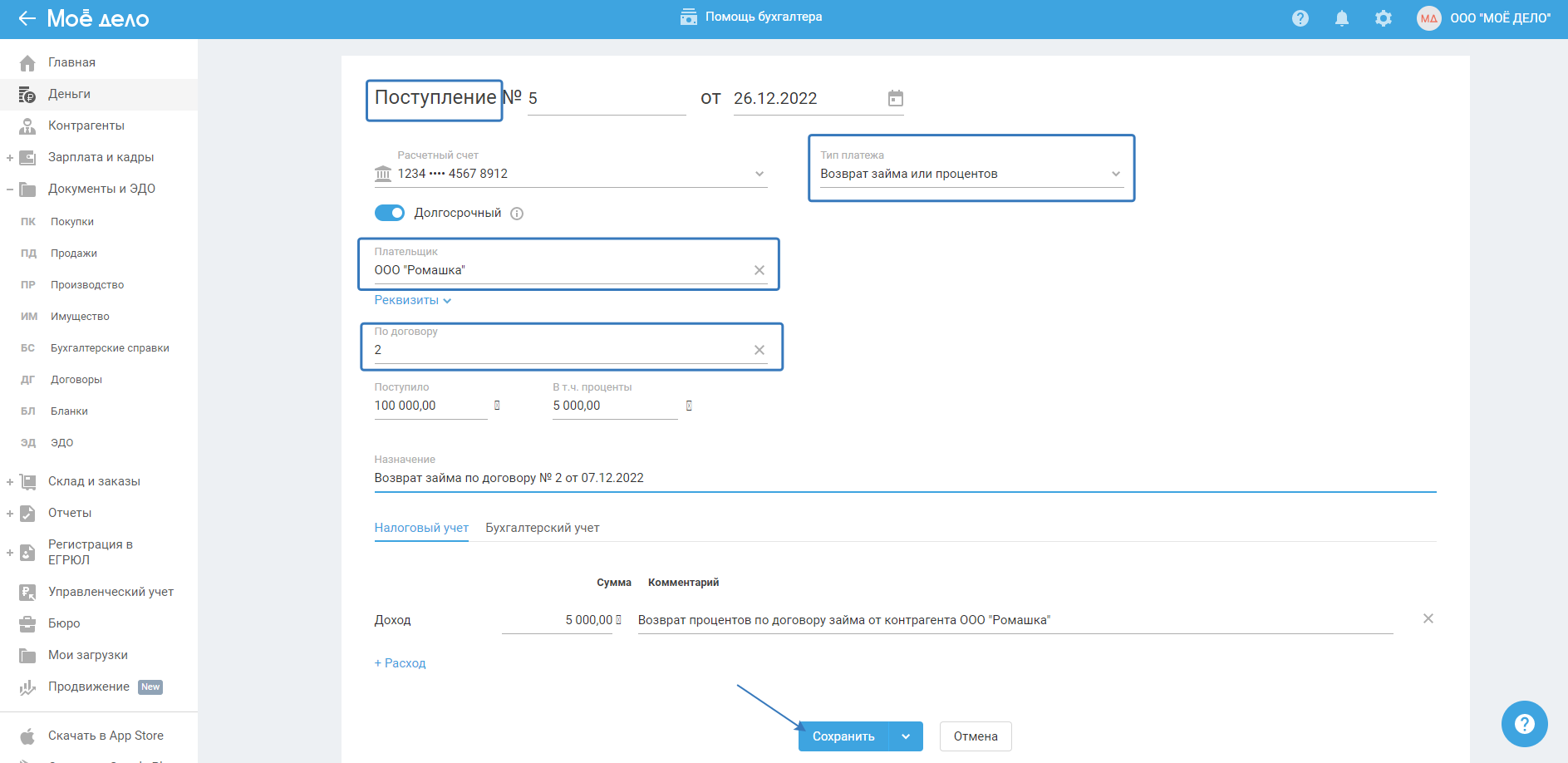The height and width of the screenshot is (763, 1568).
Task: Open Контрагенты in the sidebar
Action: (x=86, y=126)
